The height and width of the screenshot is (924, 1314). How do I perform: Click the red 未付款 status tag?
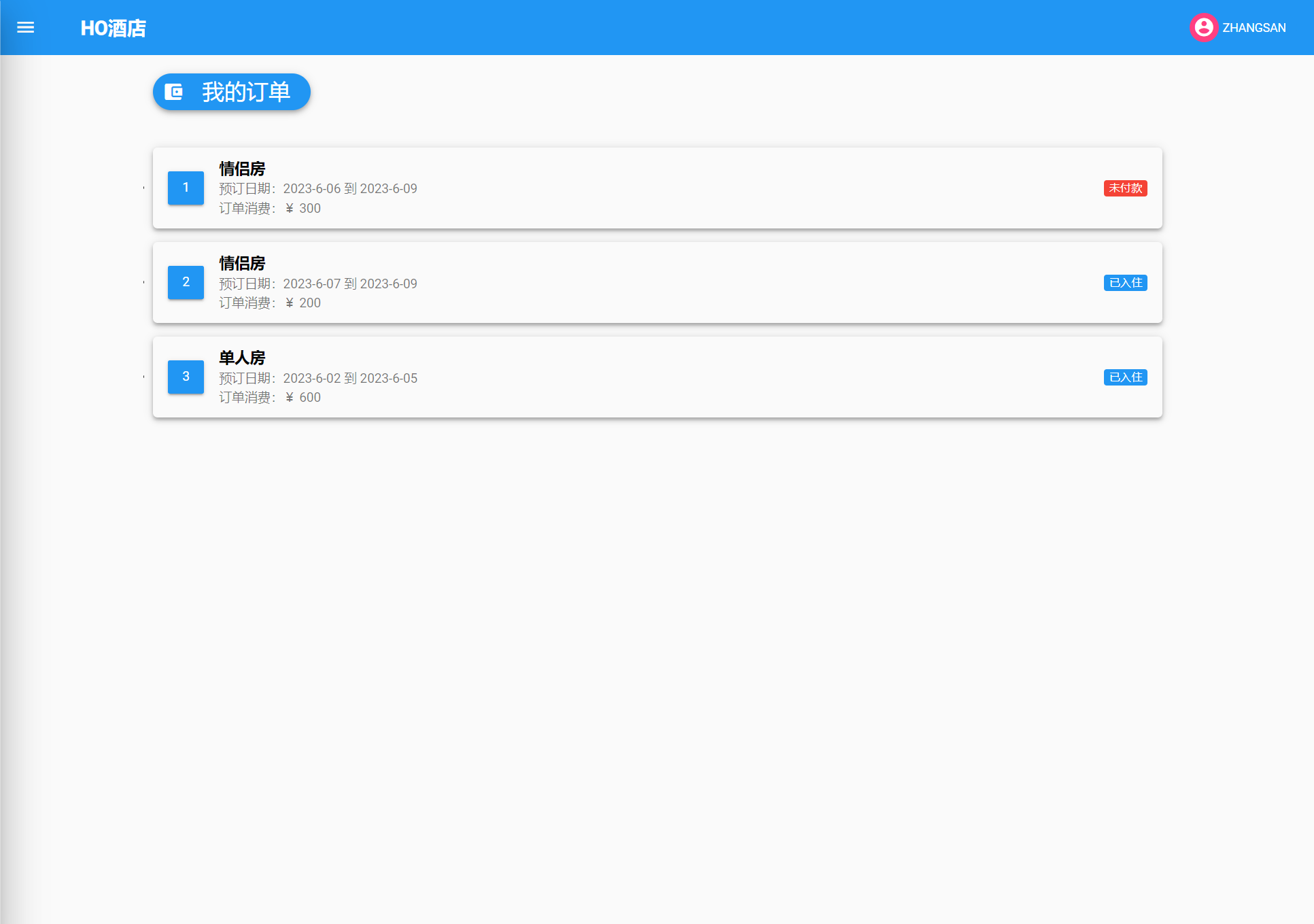[x=1125, y=188]
